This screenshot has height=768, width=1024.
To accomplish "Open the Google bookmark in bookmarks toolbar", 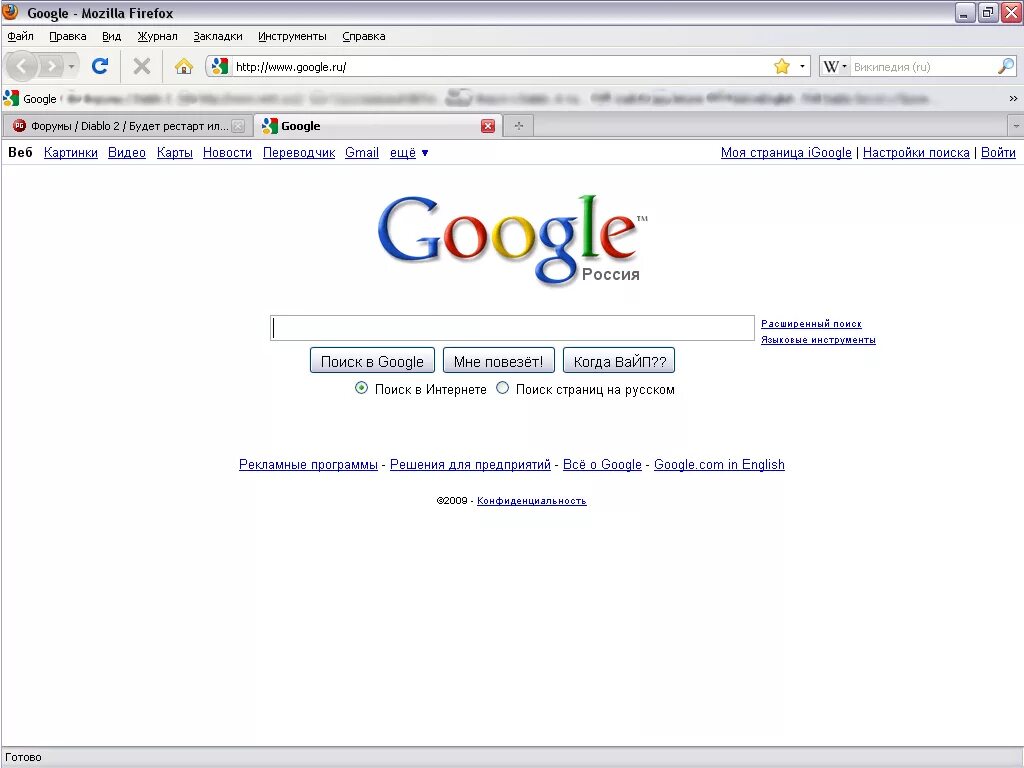I will pyautogui.click(x=31, y=99).
